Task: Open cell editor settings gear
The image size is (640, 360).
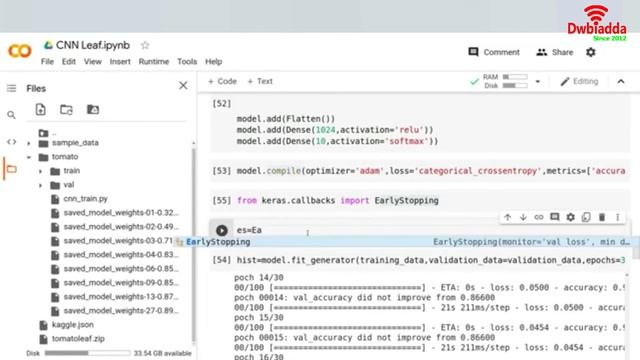Action: click(570, 217)
